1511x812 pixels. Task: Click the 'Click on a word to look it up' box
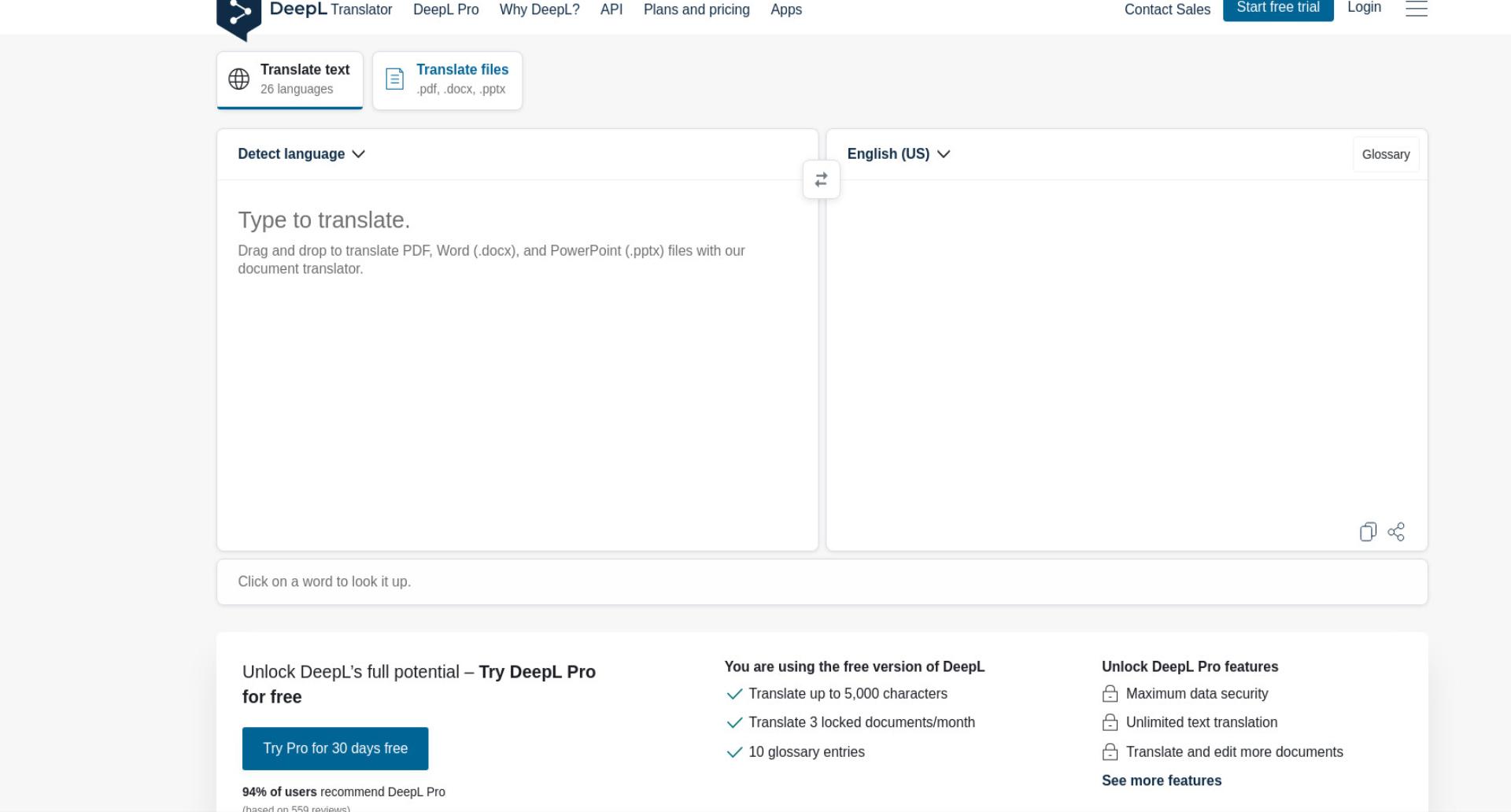pyautogui.click(x=822, y=582)
